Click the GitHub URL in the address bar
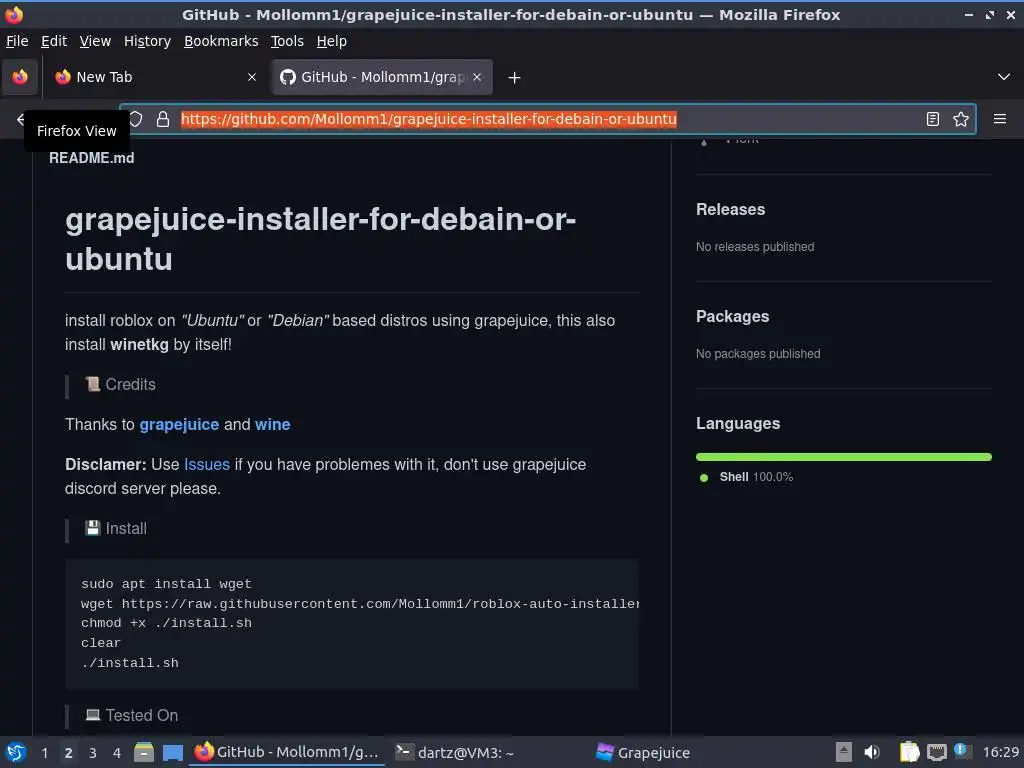 coord(428,119)
